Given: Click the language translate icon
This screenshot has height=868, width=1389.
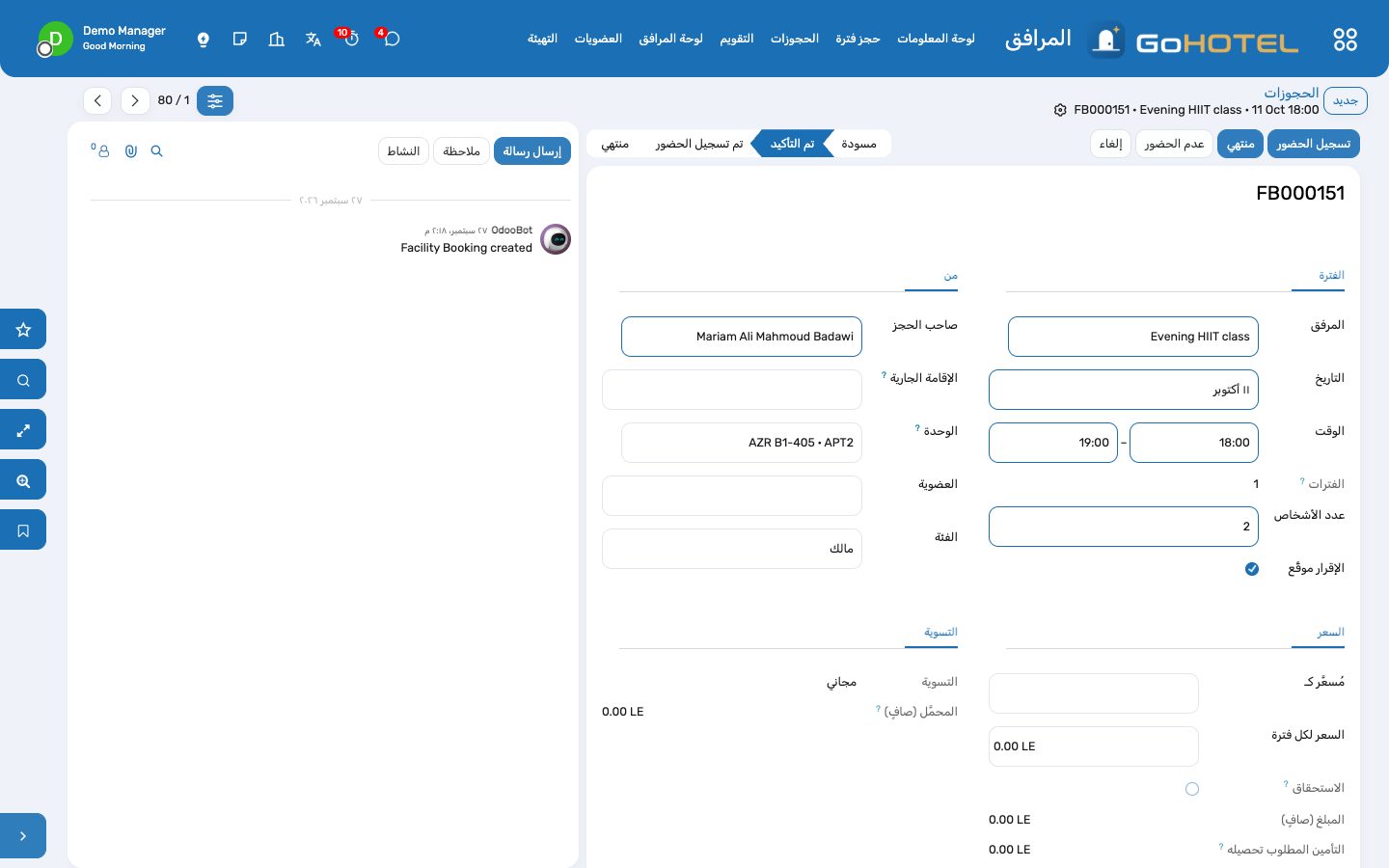Looking at the screenshot, I should point(313,40).
